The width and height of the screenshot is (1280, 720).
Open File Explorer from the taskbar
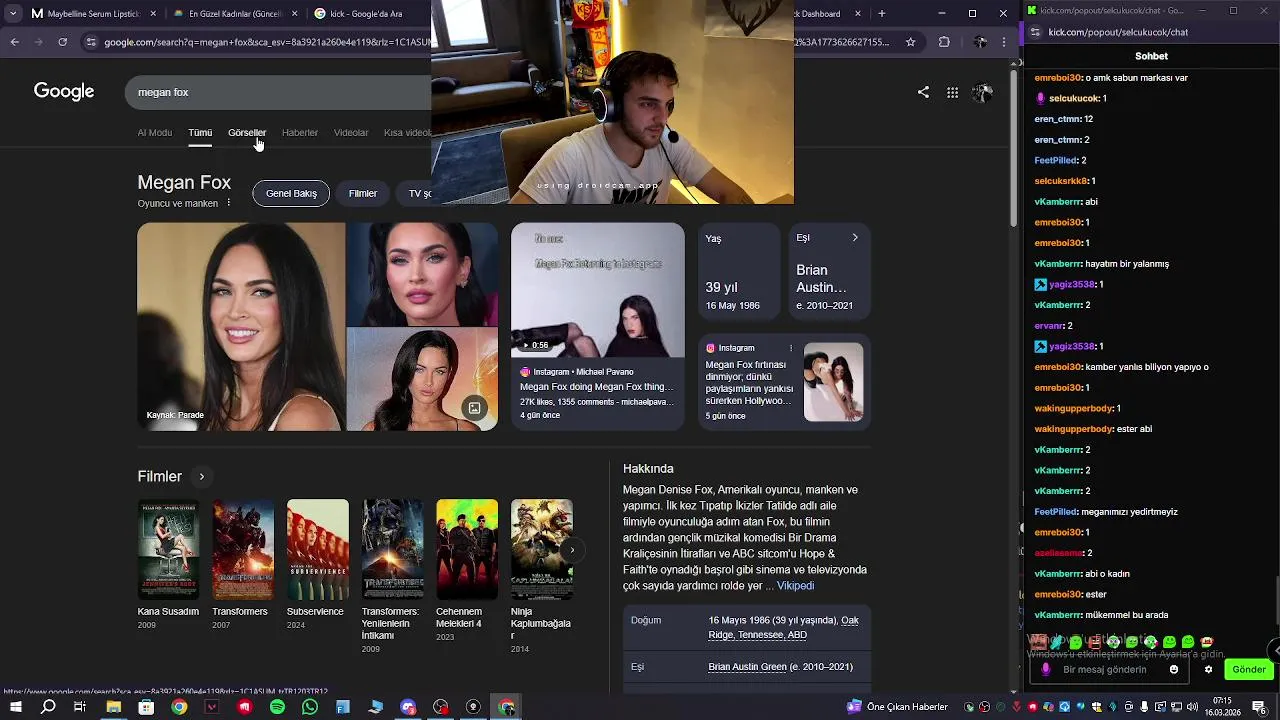click(x=113, y=707)
